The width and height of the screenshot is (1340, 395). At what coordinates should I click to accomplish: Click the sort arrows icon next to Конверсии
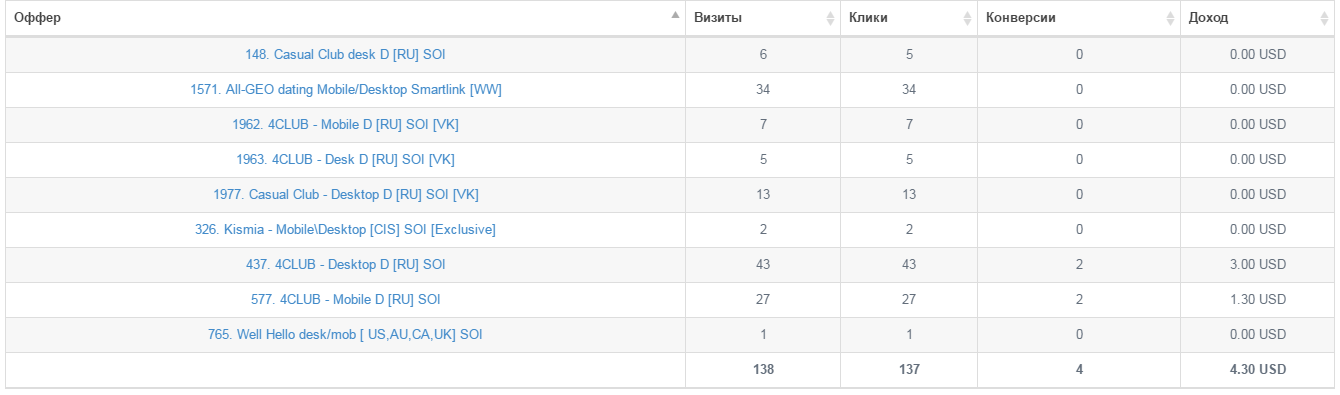click(1170, 18)
